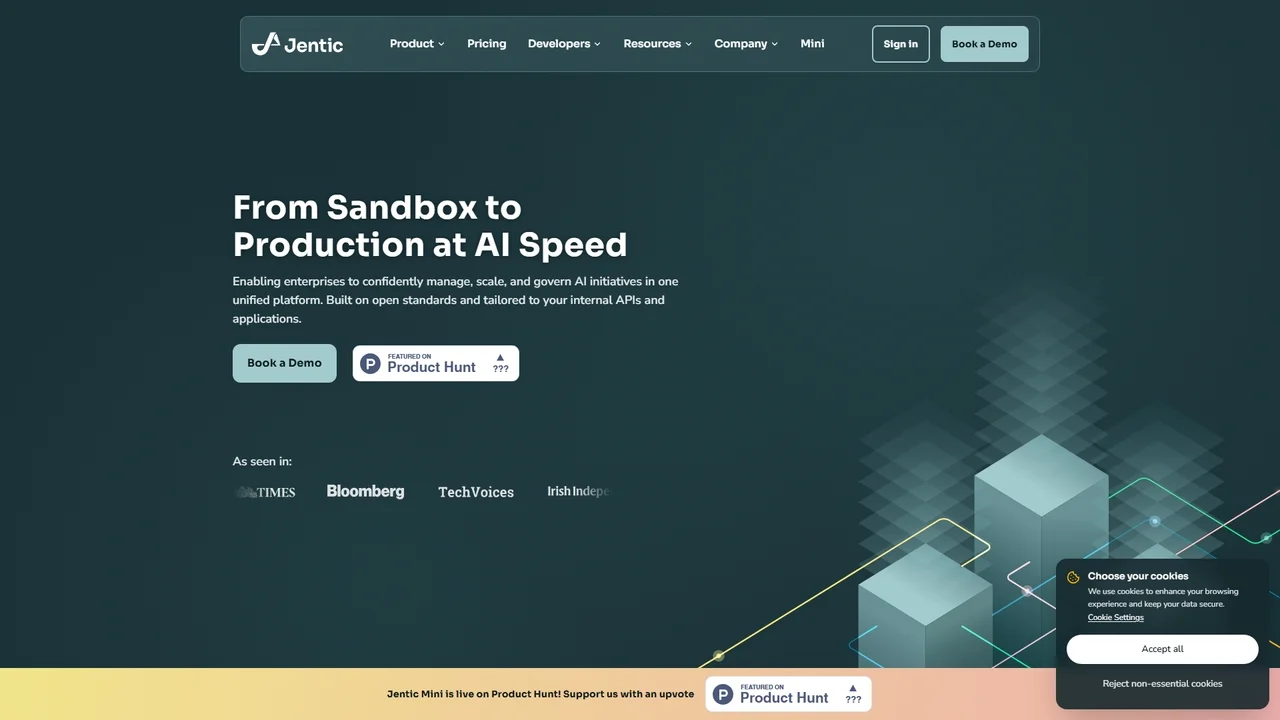Expand the Product dropdown menu
This screenshot has width=1280, height=720.
[417, 44]
